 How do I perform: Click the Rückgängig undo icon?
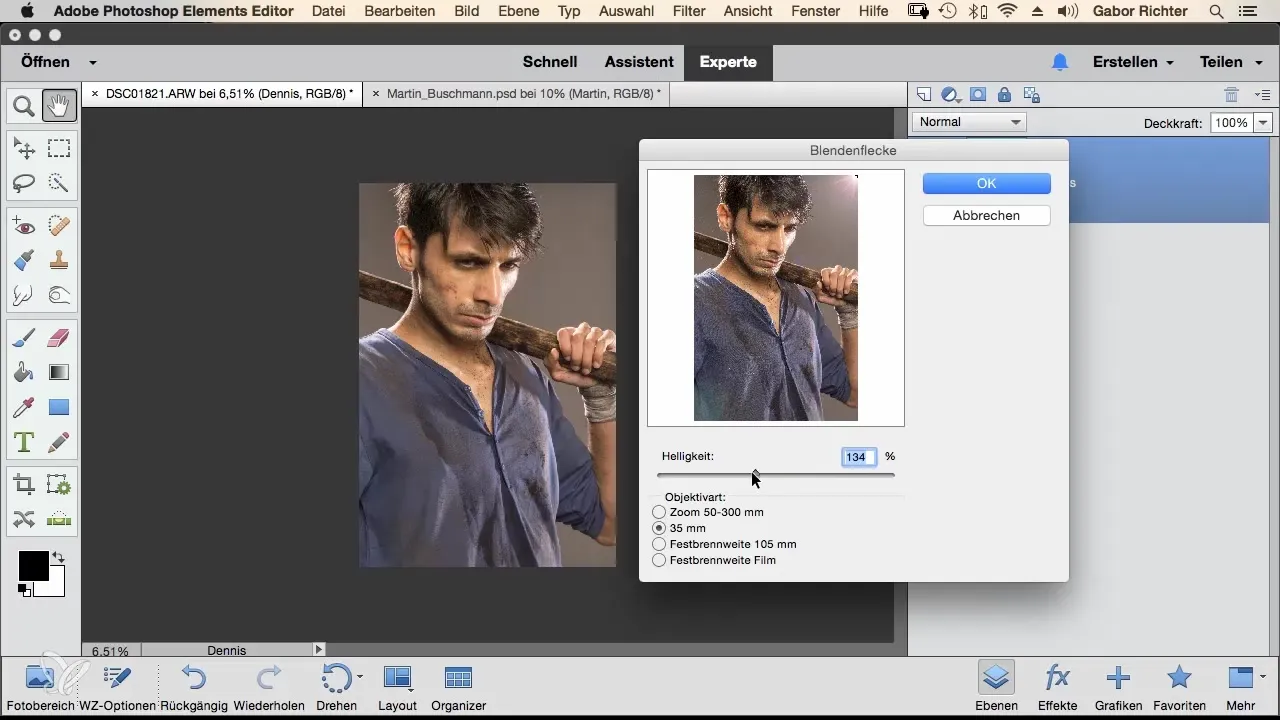click(193, 680)
